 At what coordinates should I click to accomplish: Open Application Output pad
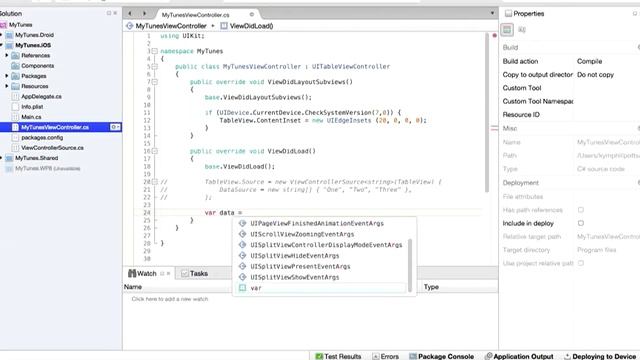coord(519,356)
